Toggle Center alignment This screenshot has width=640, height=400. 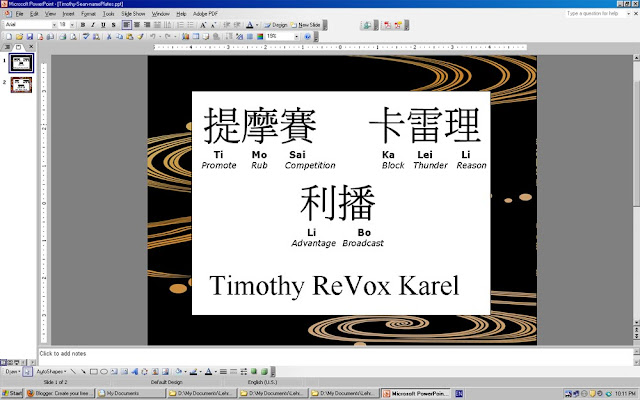[x=137, y=25]
